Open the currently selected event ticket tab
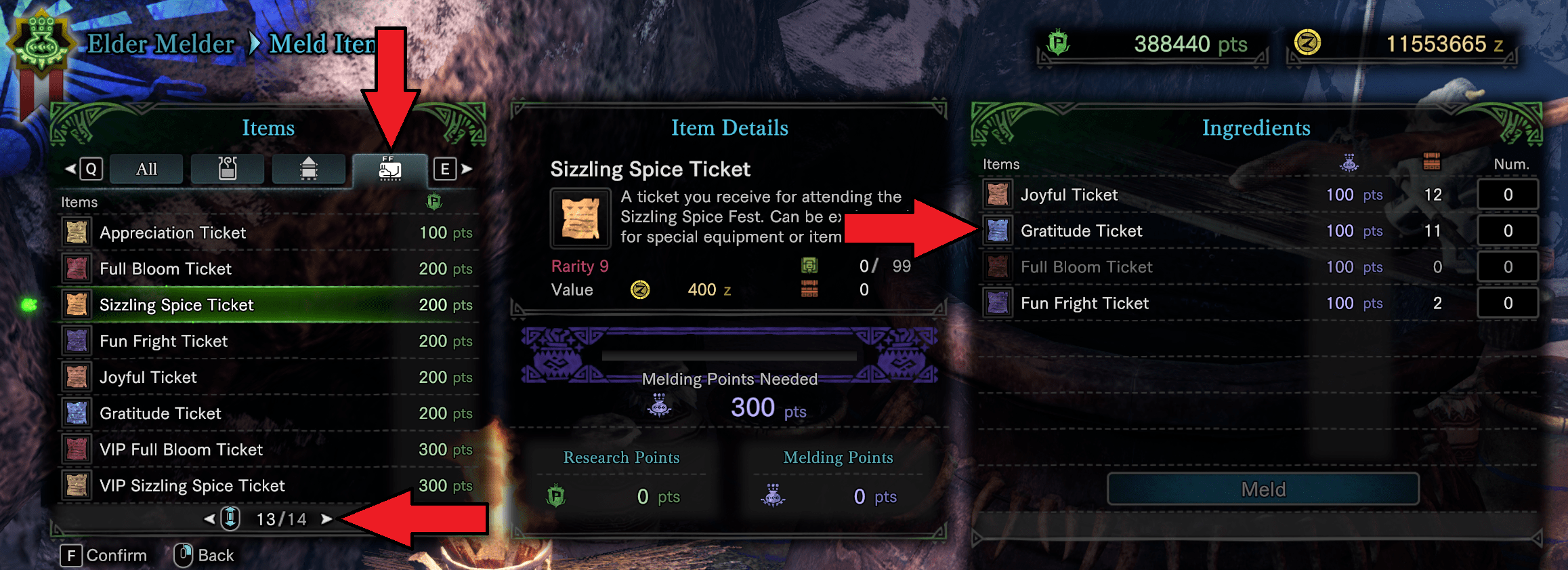Screen dimensions: 1568x570 tap(390, 169)
